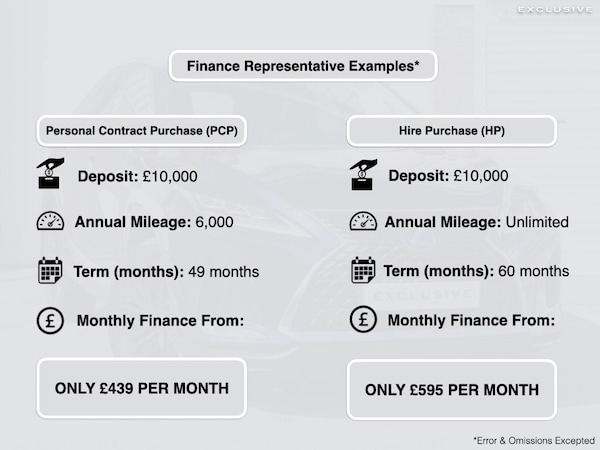Click the PCP deposit hand-coin icon

click(50, 172)
